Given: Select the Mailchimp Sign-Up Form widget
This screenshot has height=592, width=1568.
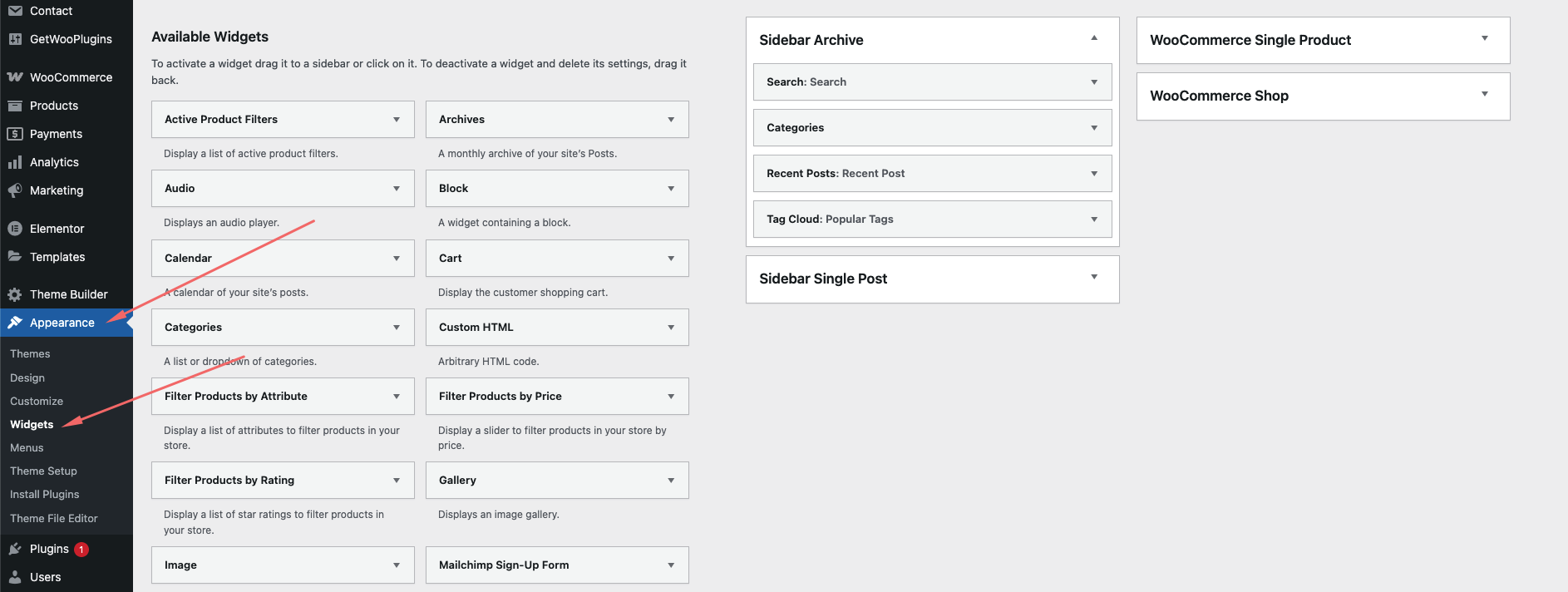Looking at the screenshot, I should 504,565.
